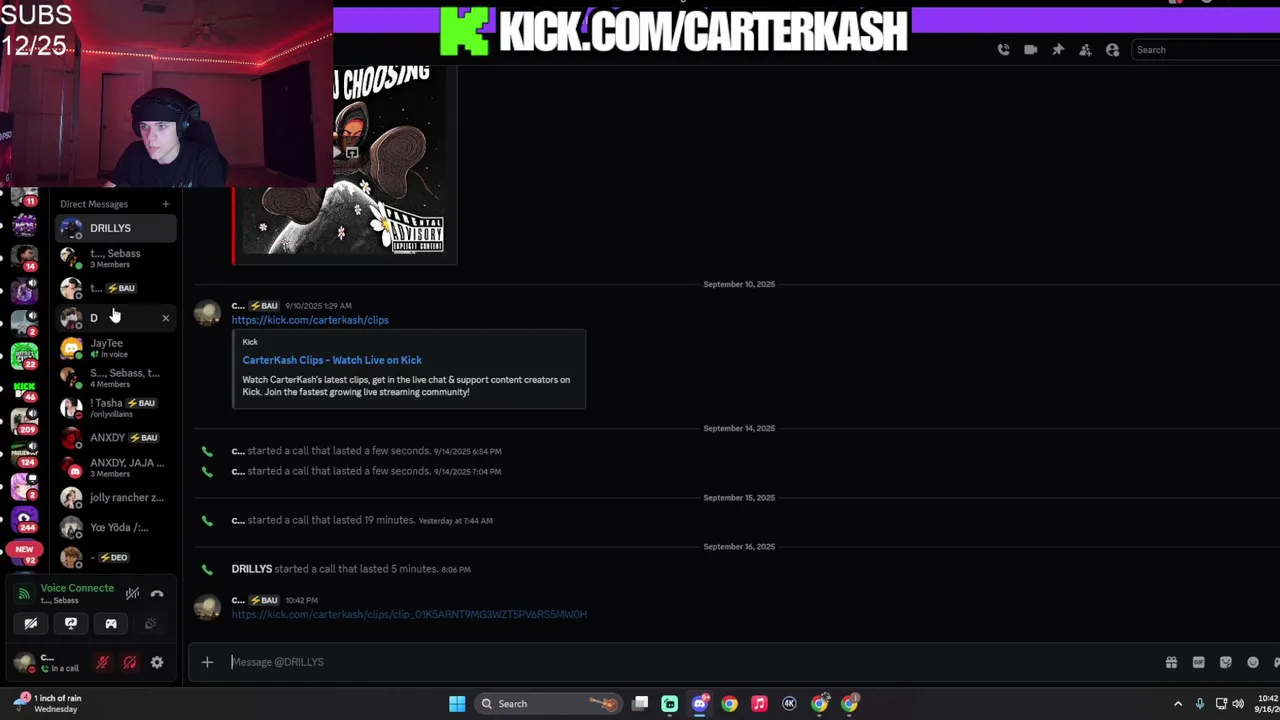Click the Windows Start button
The height and width of the screenshot is (720, 1280).
tap(457, 703)
